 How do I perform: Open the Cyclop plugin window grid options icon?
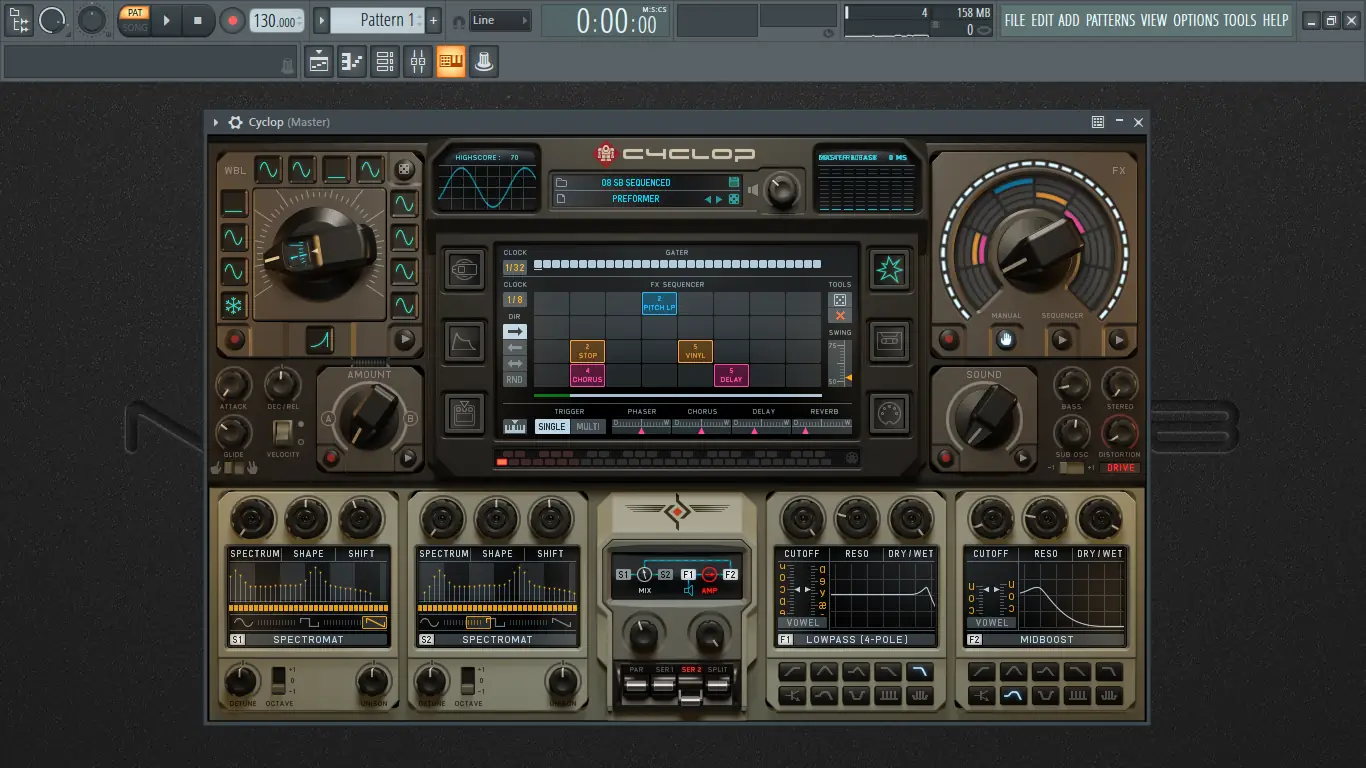click(1098, 122)
